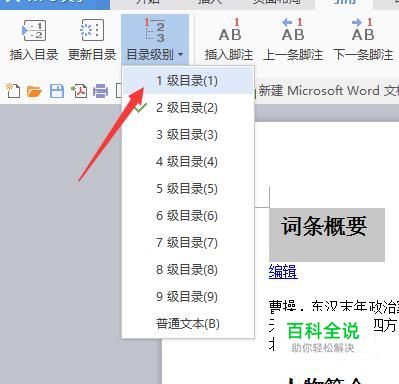Pick 6 级目录(6) in the dropdown list

(188, 216)
